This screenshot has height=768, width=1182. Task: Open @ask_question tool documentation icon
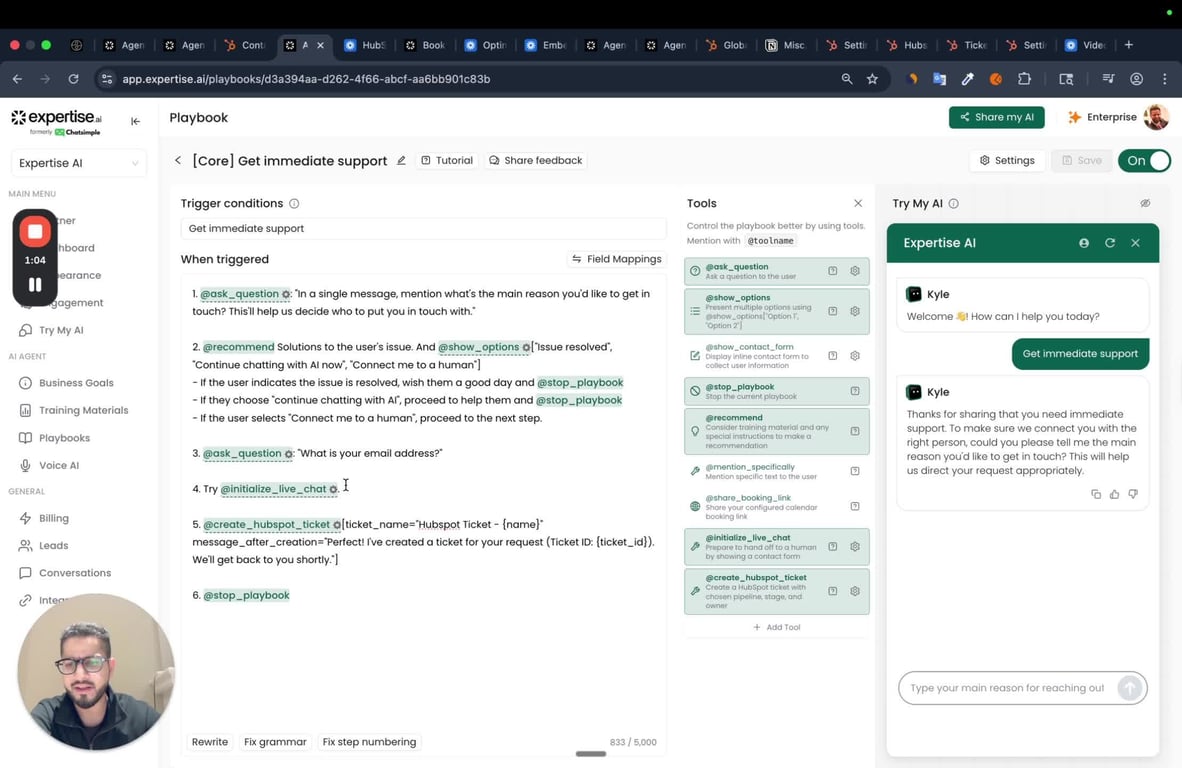tap(833, 271)
